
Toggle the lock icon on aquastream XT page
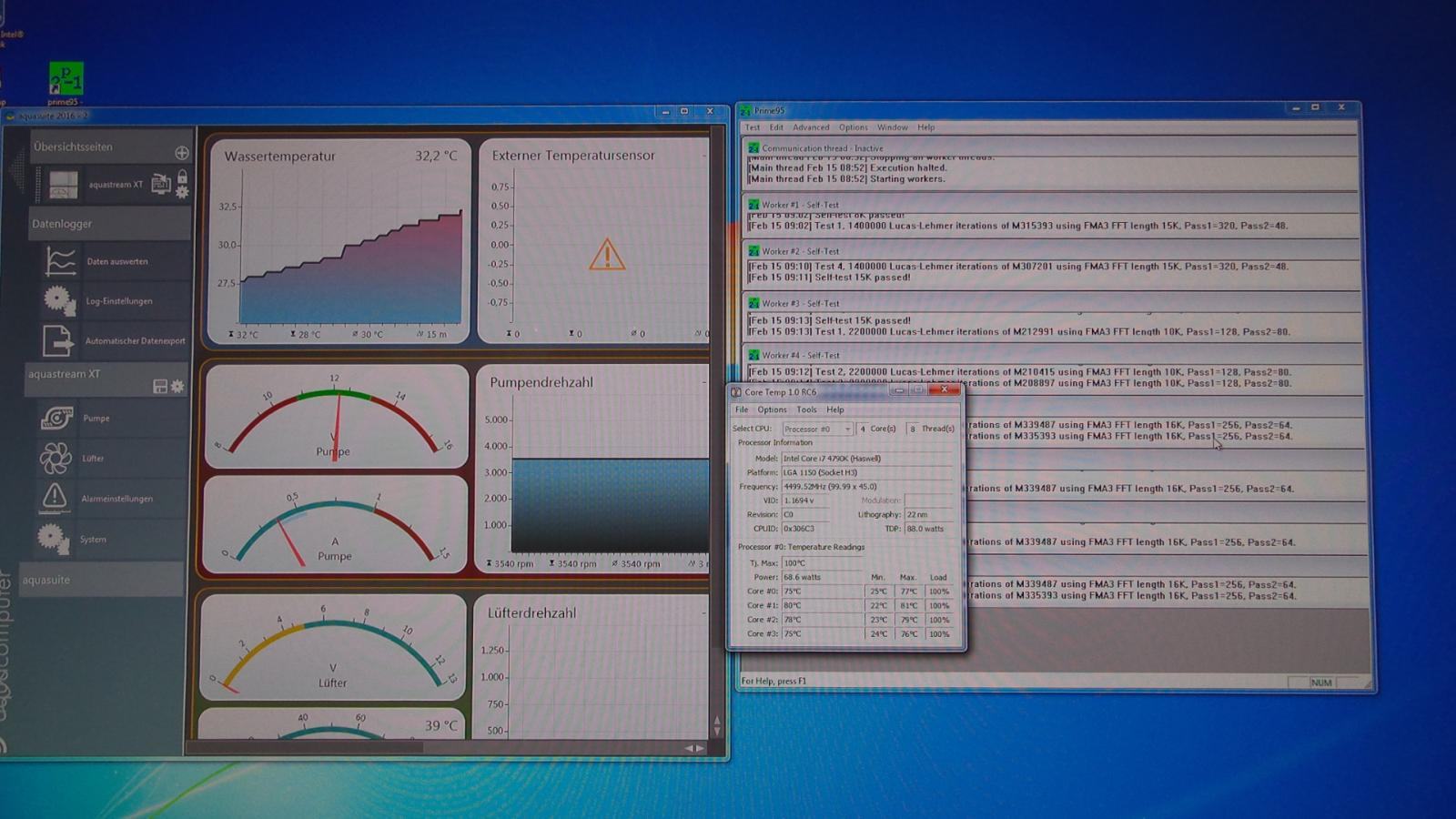point(182,177)
